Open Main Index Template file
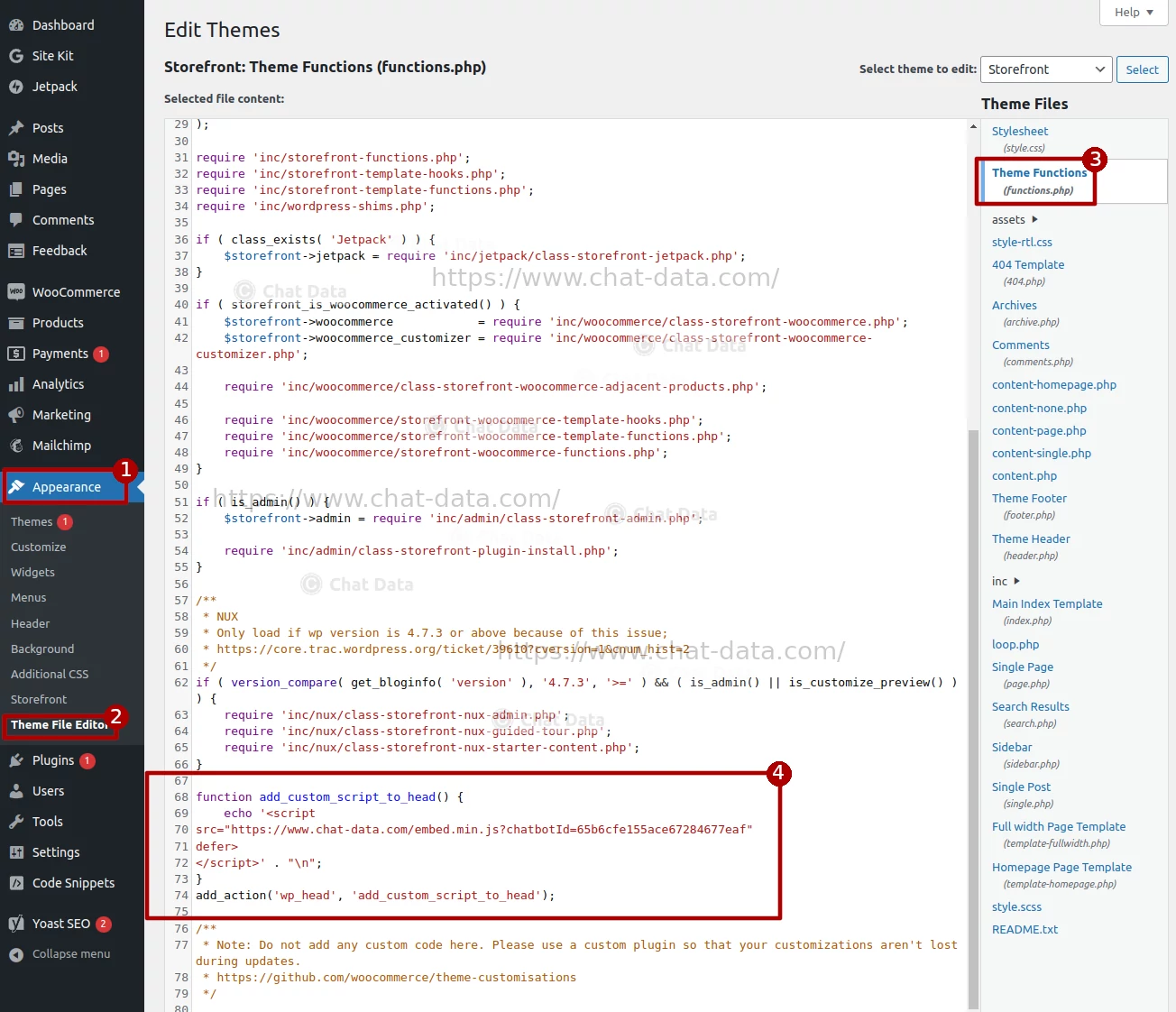Viewport: 1176px width, 1012px height. pos(1047,612)
